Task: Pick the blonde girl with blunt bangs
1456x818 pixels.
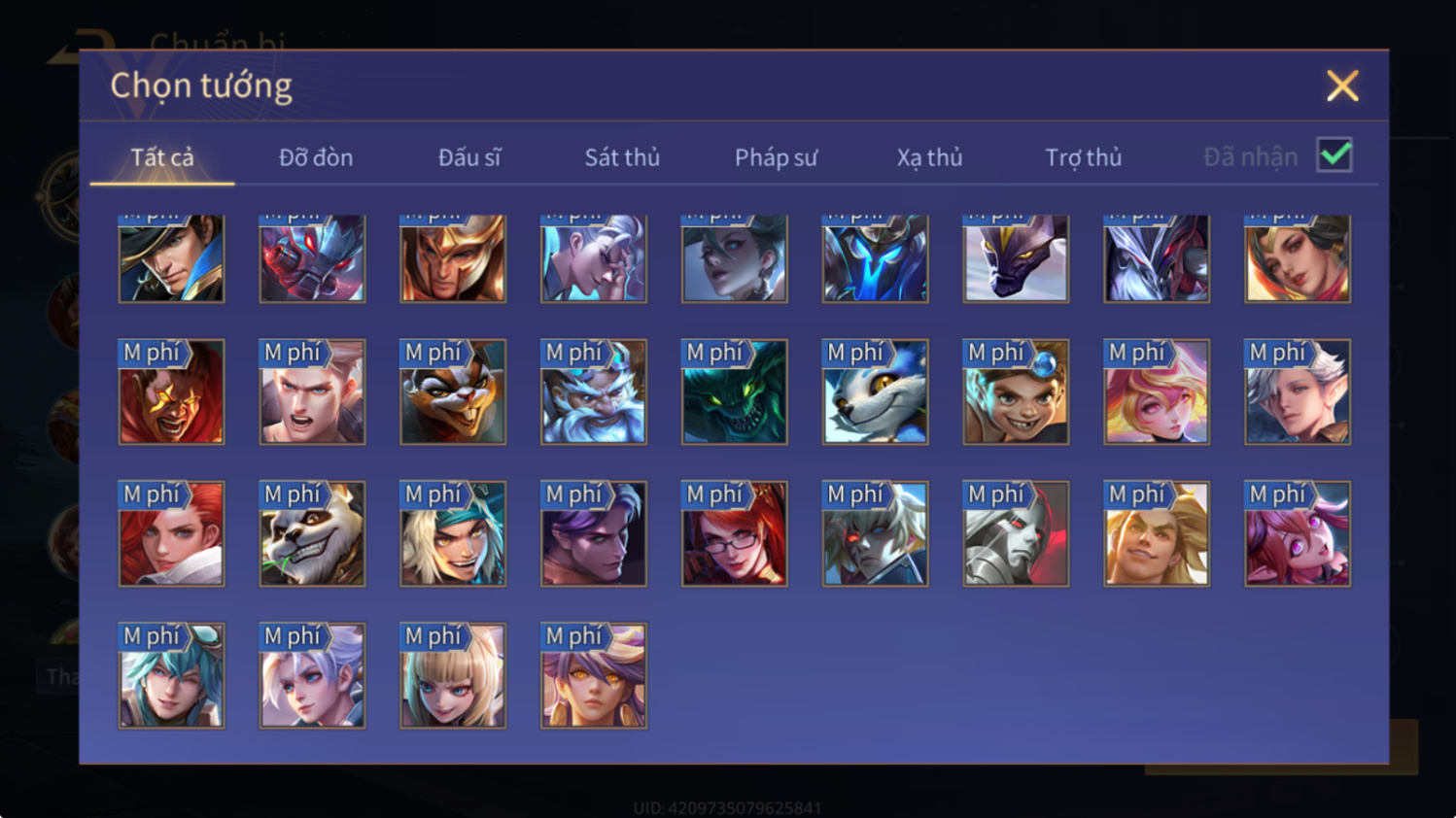Action: tap(453, 675)
